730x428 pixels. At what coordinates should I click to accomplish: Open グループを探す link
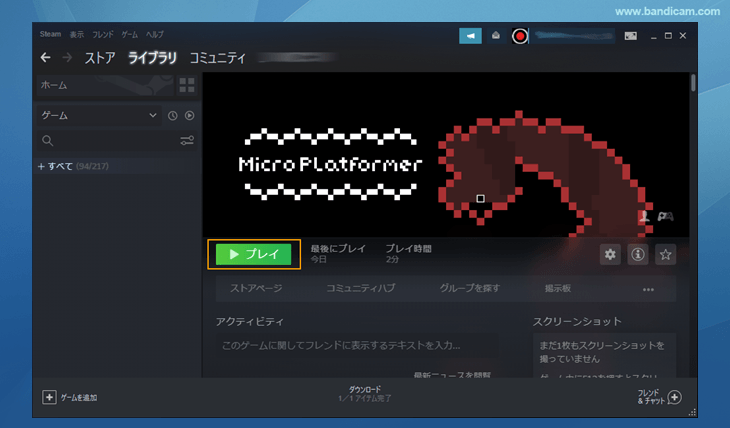point(470,288)
